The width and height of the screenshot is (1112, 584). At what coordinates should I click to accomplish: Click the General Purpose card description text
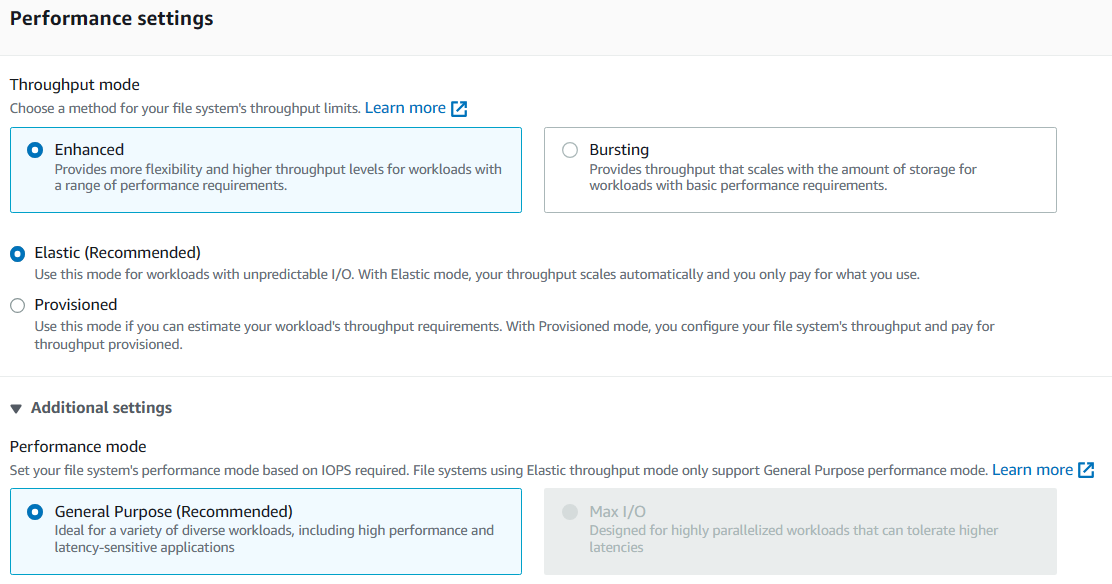(x=274, y=539)
